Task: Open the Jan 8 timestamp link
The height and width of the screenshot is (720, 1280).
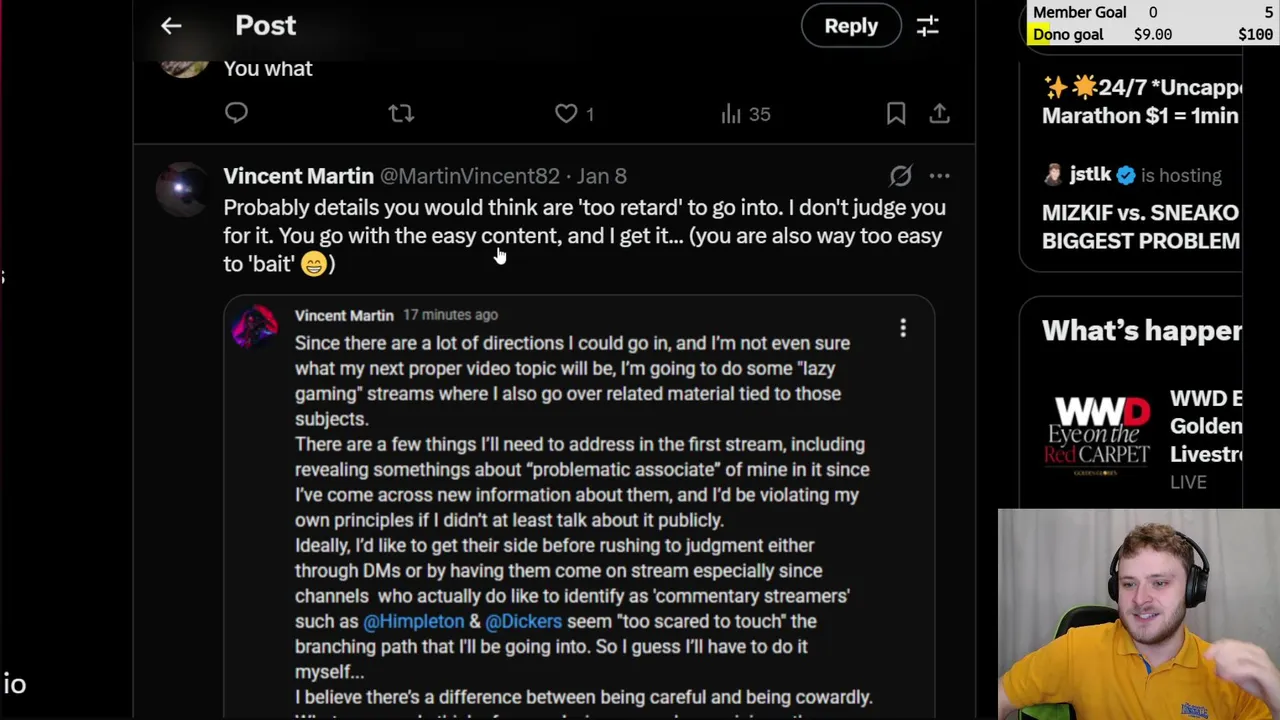Action: [601, 176]
